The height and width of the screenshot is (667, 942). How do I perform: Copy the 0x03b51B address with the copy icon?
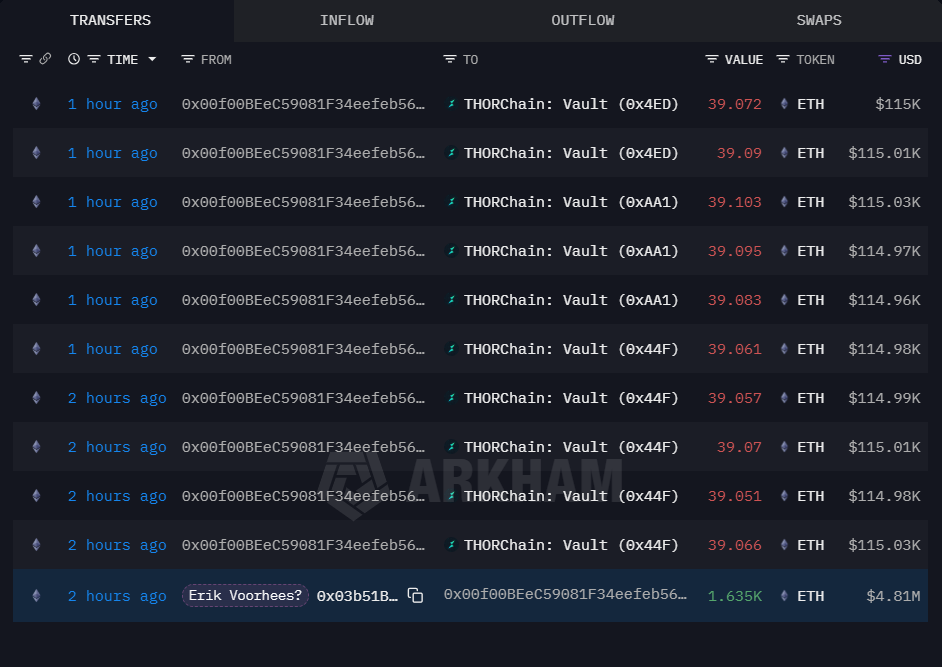tap(415, 596)
